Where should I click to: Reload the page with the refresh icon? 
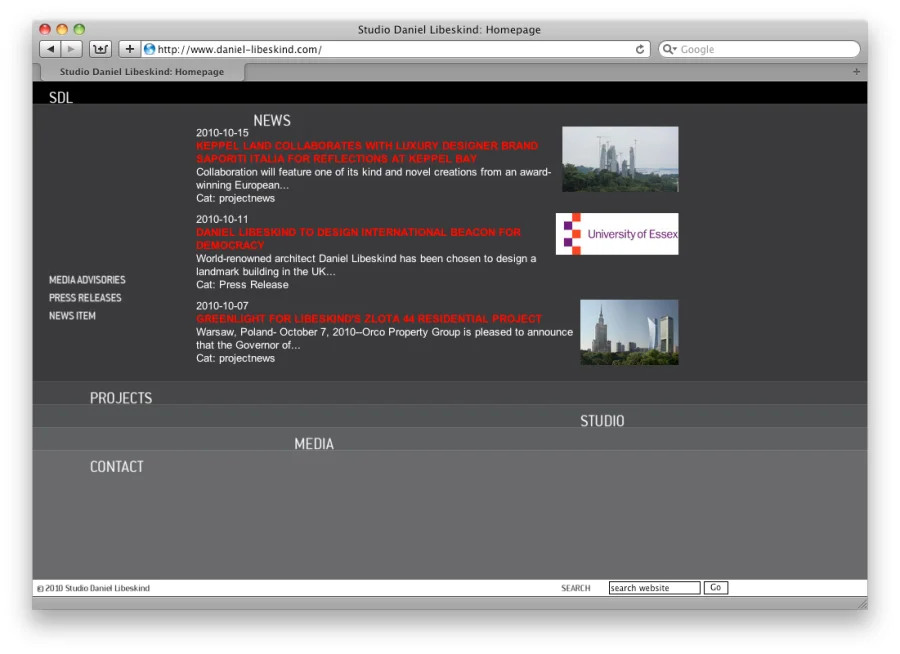[640, 49]
